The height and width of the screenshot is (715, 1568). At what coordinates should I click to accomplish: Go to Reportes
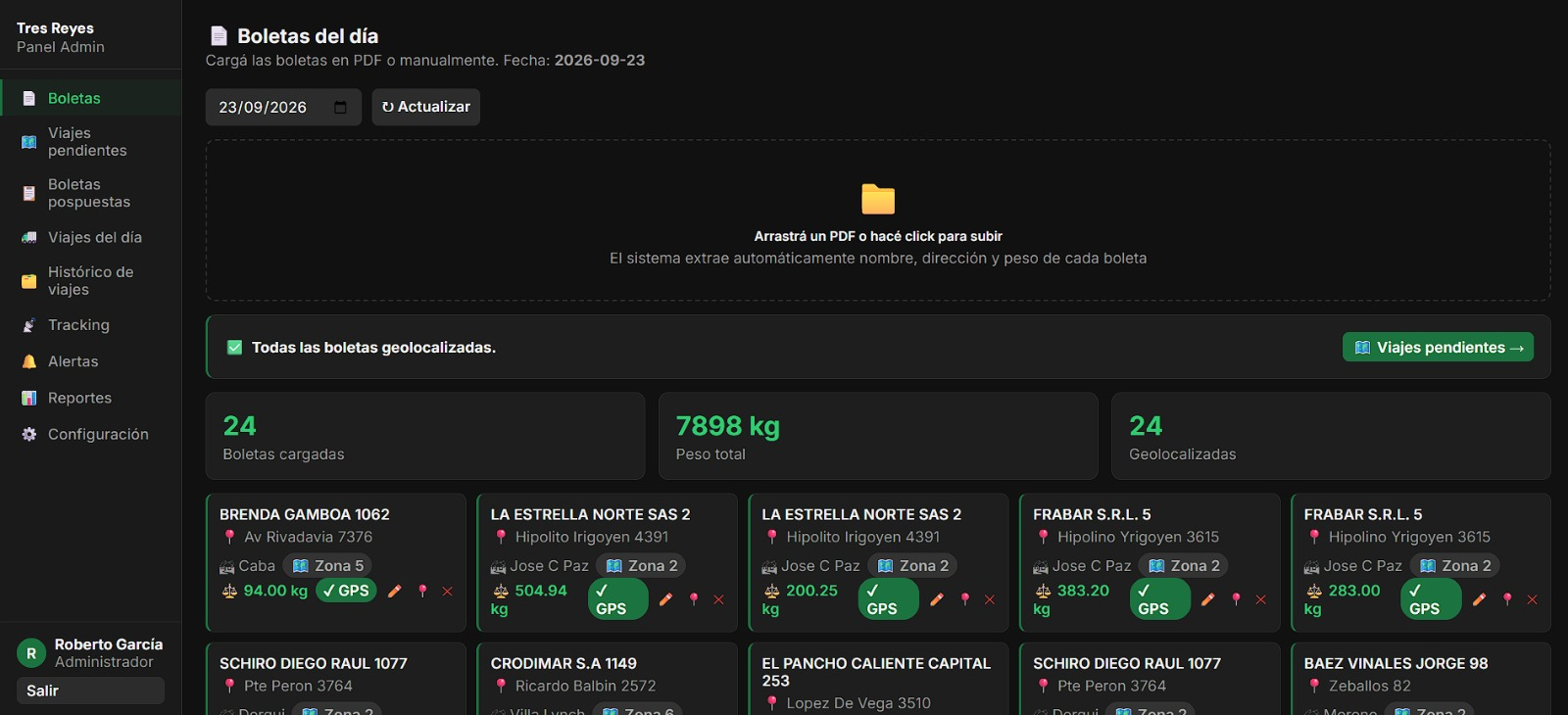tap(91, 398)
